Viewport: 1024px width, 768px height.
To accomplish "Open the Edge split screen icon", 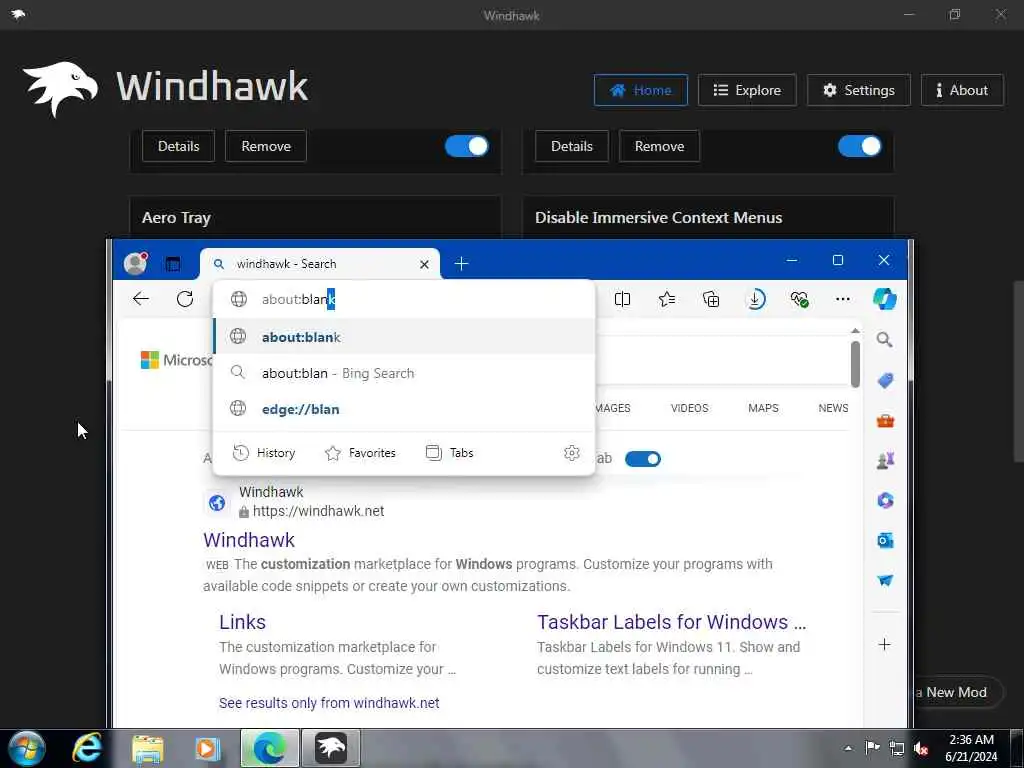I will [622, 299].
